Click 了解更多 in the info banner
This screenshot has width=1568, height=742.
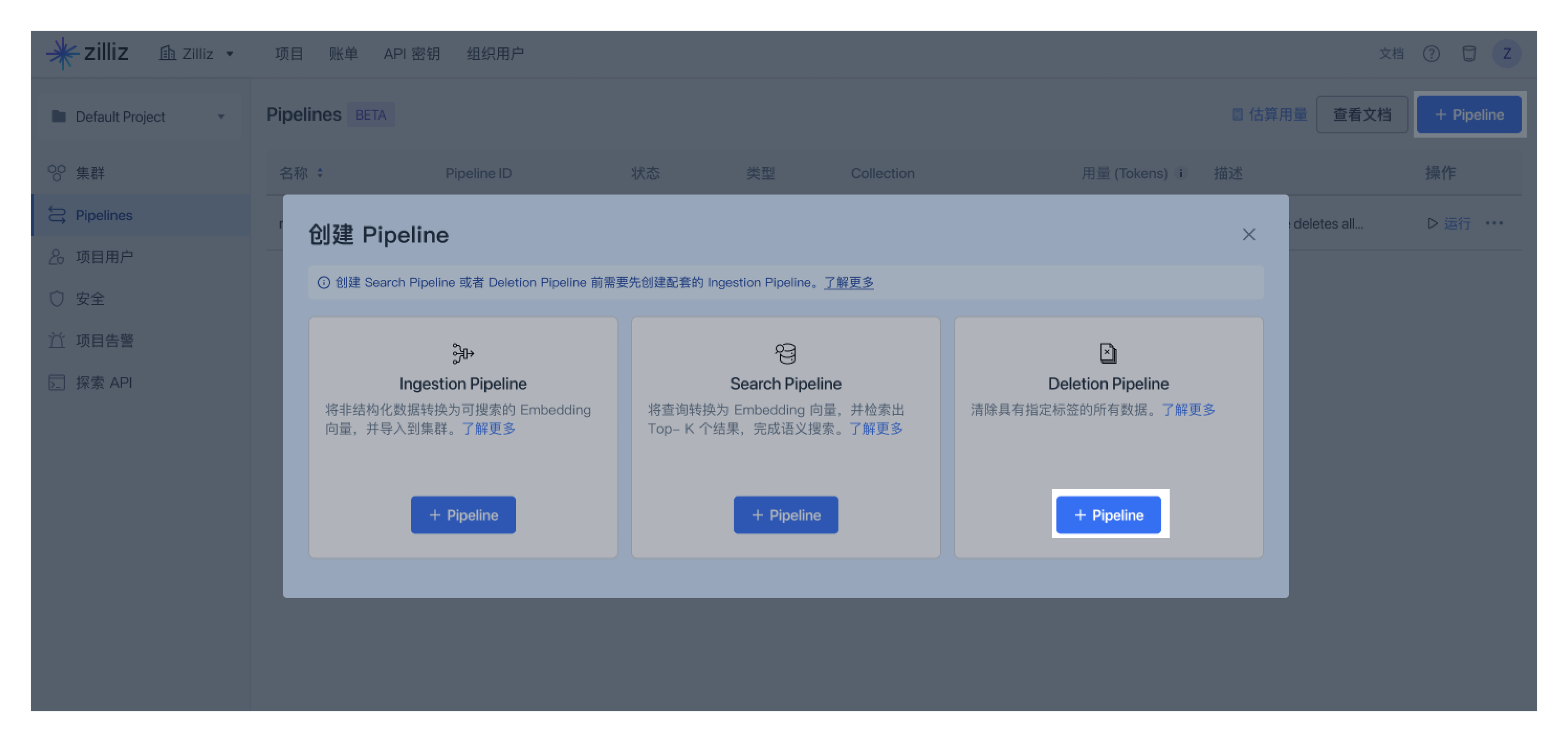coord(849,282)
